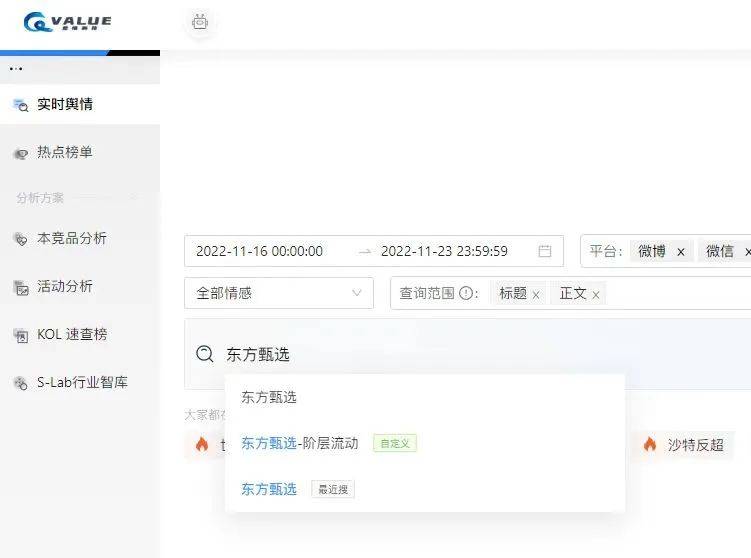751x558 pixels.
Task: Click the search magnifier icon
Action: [205, 354]
